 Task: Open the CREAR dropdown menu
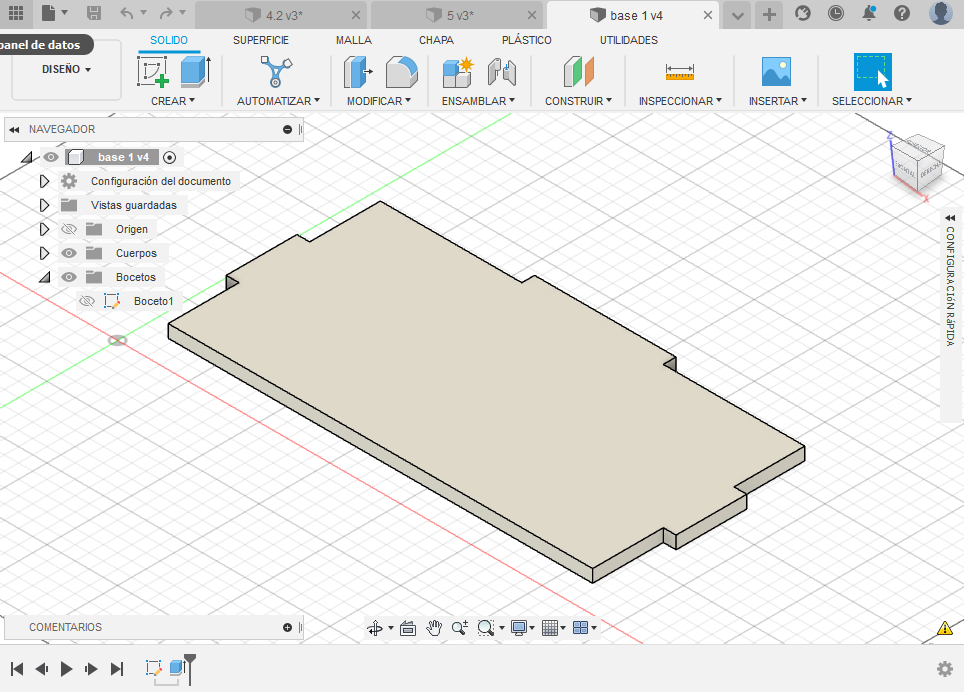pyautogui.click(x=173, y=101)
